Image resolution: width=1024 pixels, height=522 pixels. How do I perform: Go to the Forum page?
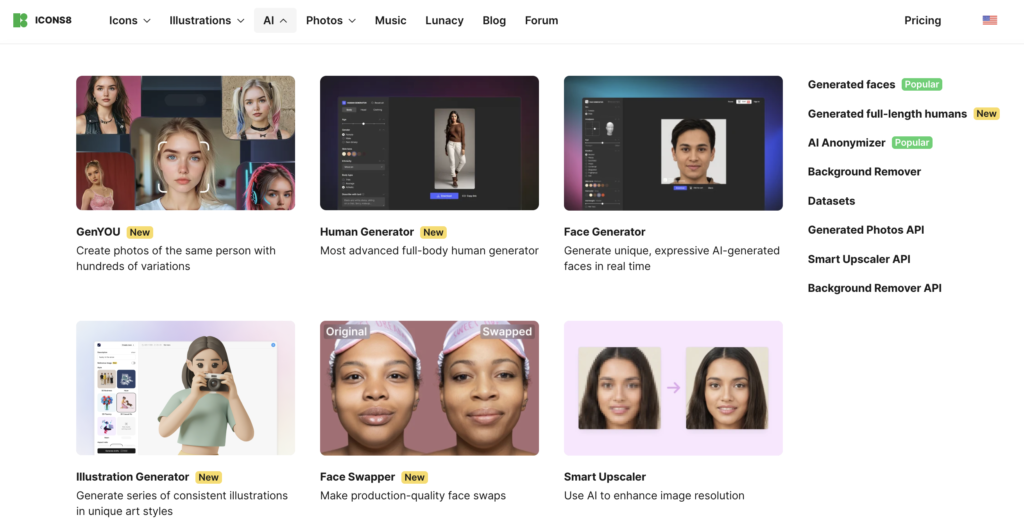pos(541,20)
